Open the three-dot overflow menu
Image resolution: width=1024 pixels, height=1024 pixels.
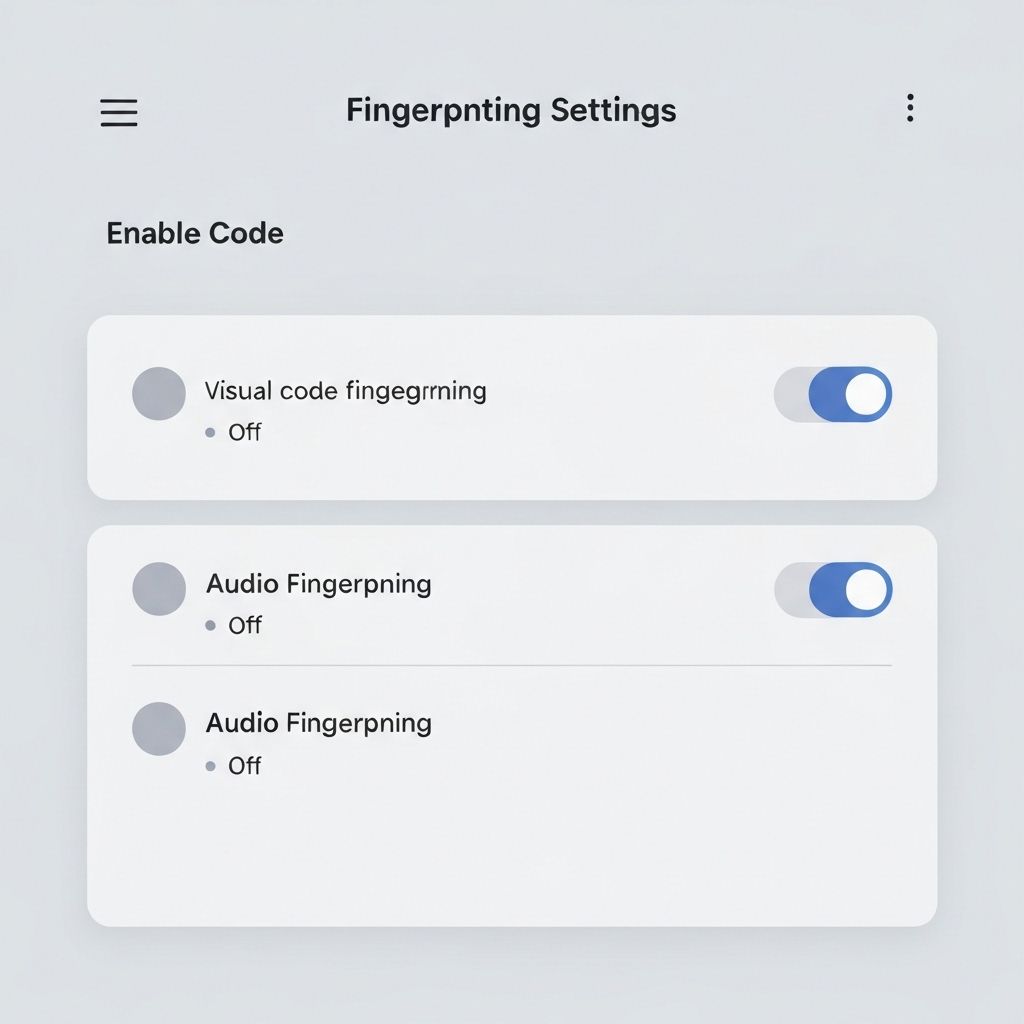click(910, 108)
